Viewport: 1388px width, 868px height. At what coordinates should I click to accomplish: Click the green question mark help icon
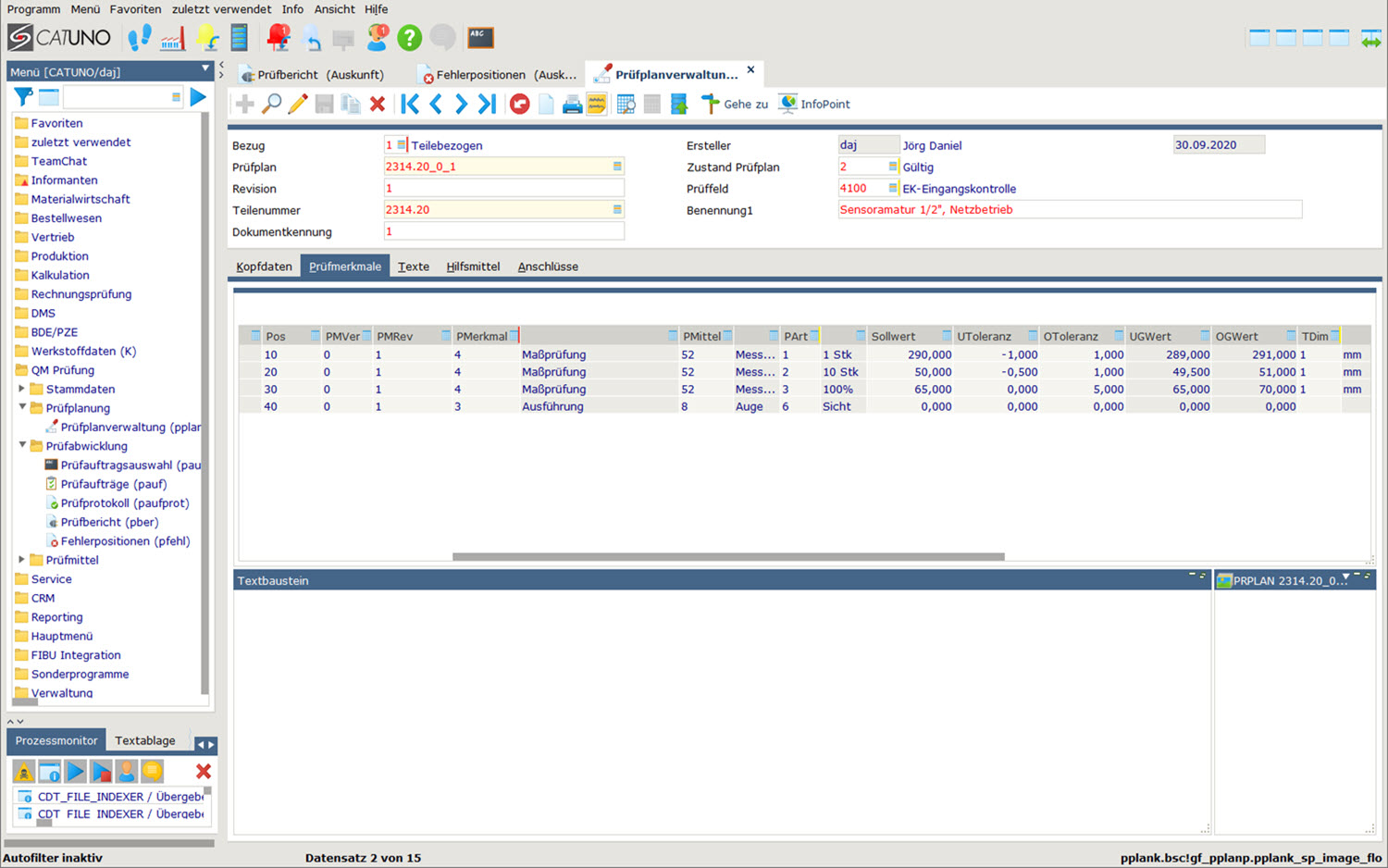(409, 38)
